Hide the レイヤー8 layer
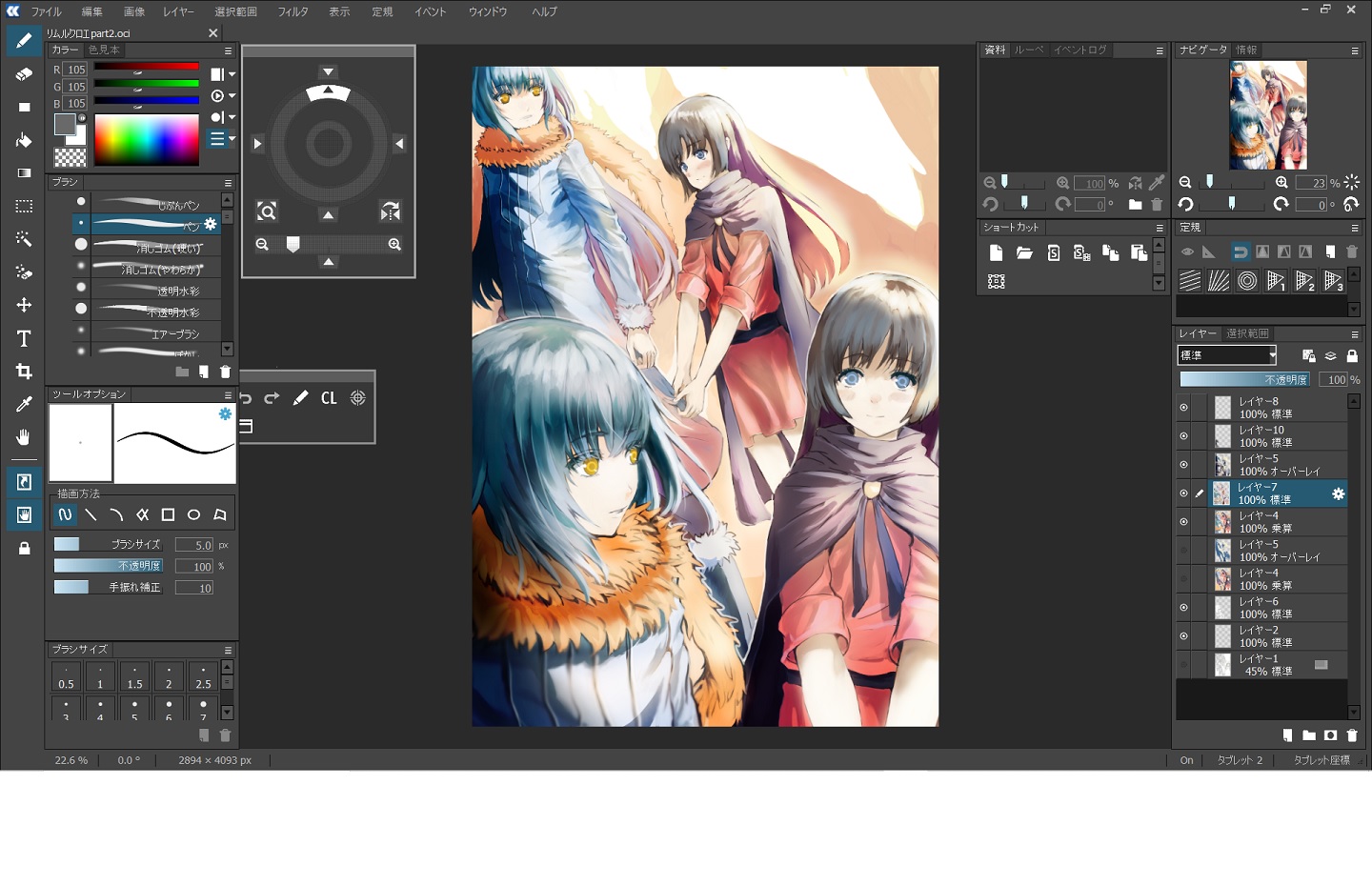 (x=1183, y=408)
